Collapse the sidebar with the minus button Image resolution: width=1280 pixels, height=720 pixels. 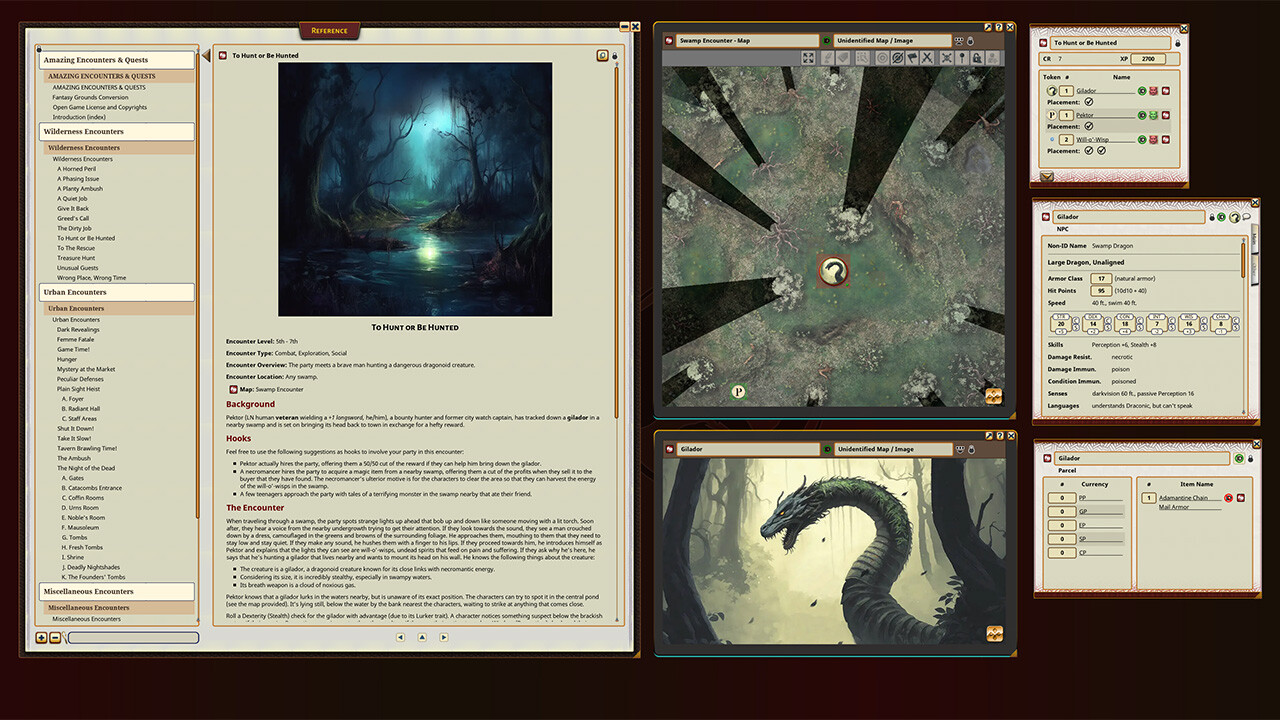pos(55,638)
